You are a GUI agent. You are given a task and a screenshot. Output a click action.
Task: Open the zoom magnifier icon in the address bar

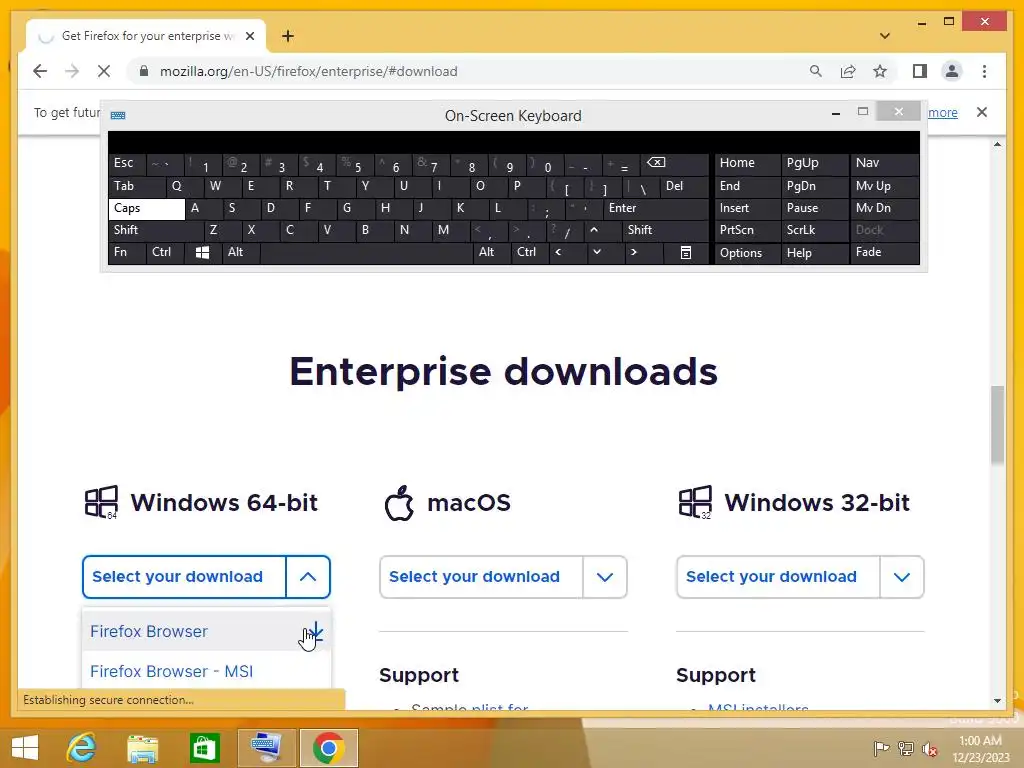816,71
